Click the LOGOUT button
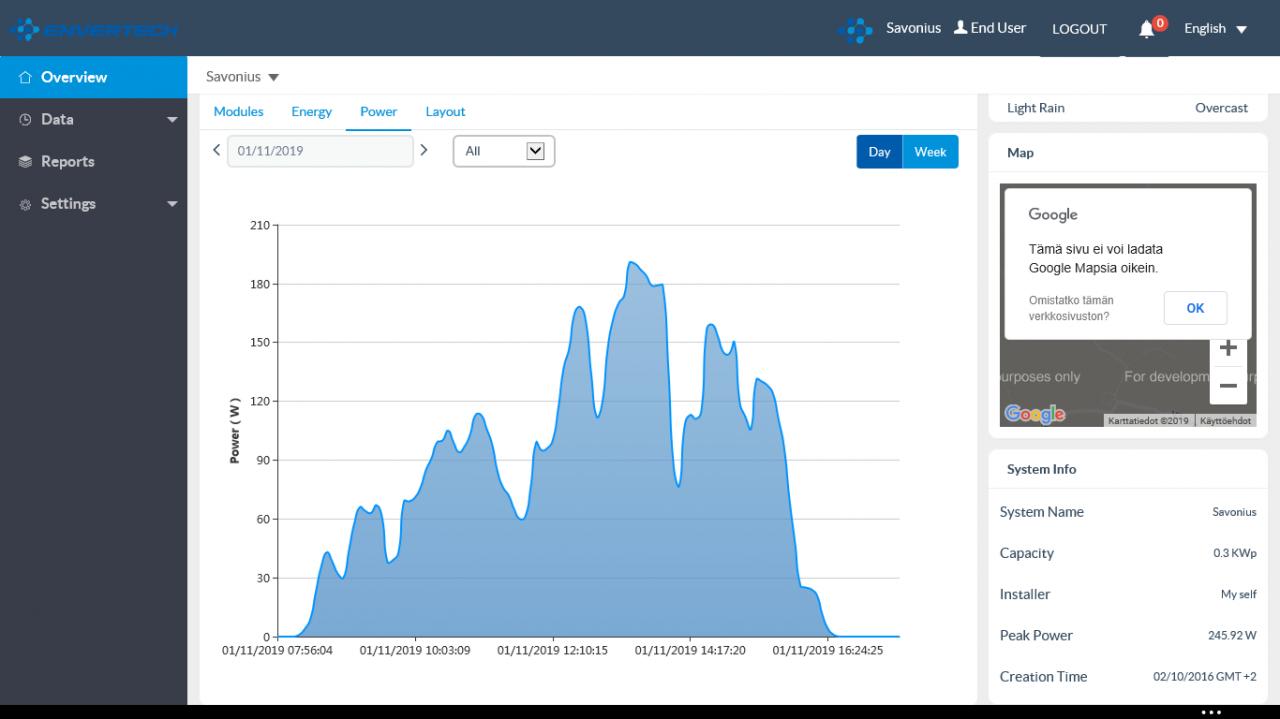Screen dimensions: 1280x719 point(1080,29)
